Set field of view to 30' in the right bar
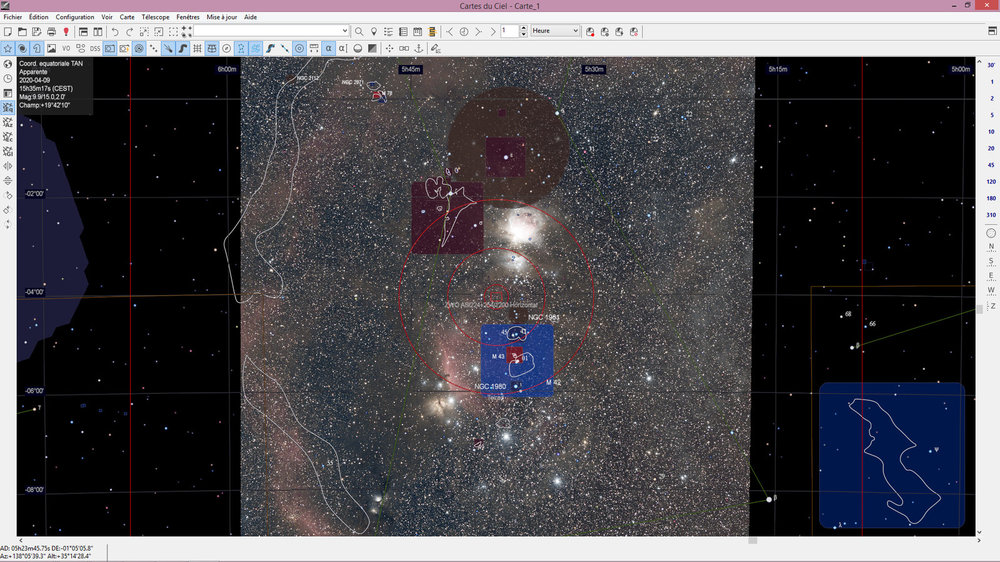This screenshot has height=562, width=1000. (991, 65)
